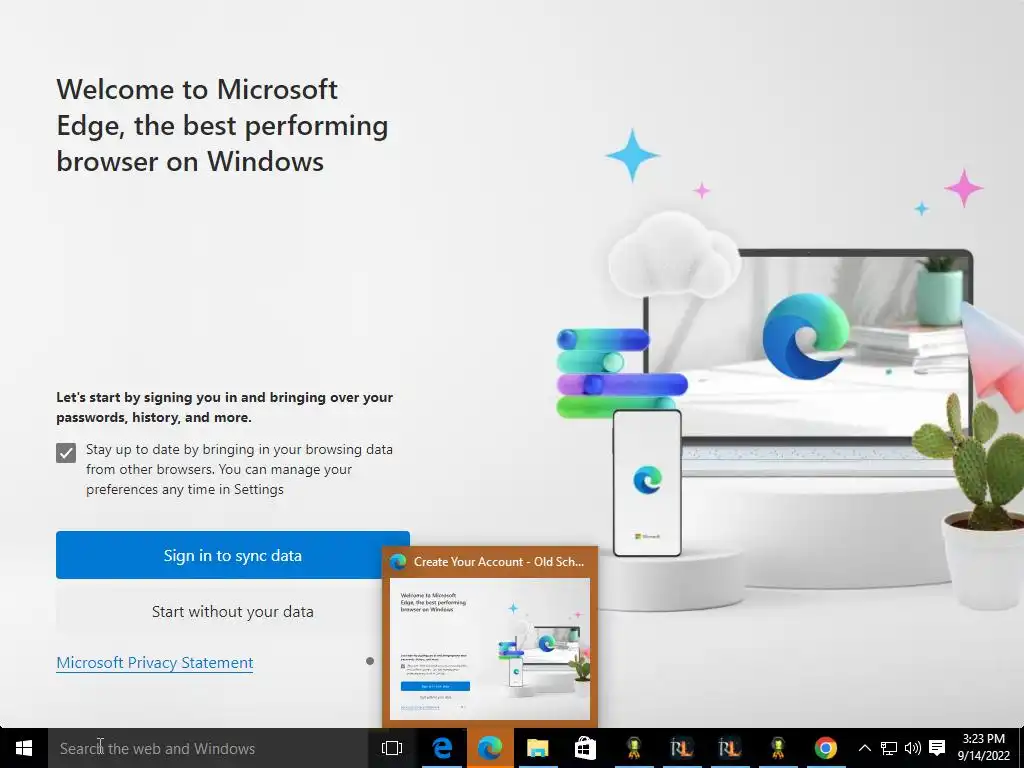The image size is (1024, 768).
Task: Open the Edge window preview thumbnail
Action: 490,648
